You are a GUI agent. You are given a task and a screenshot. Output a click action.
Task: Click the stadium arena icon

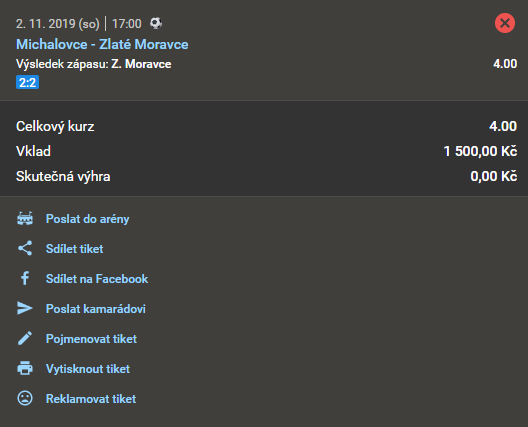point(25,219)
